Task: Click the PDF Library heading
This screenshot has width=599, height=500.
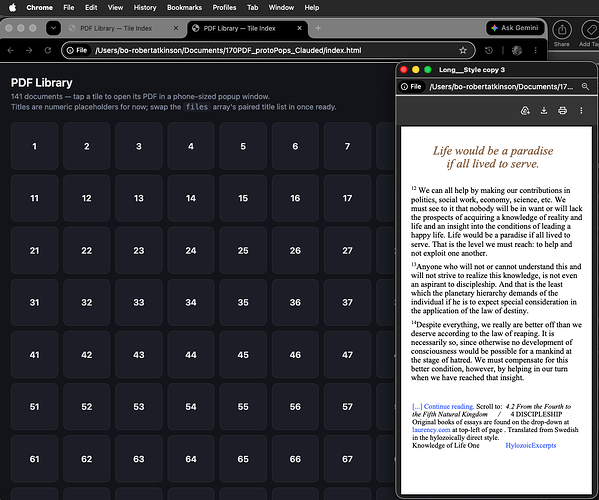Action: pos(42,83)
